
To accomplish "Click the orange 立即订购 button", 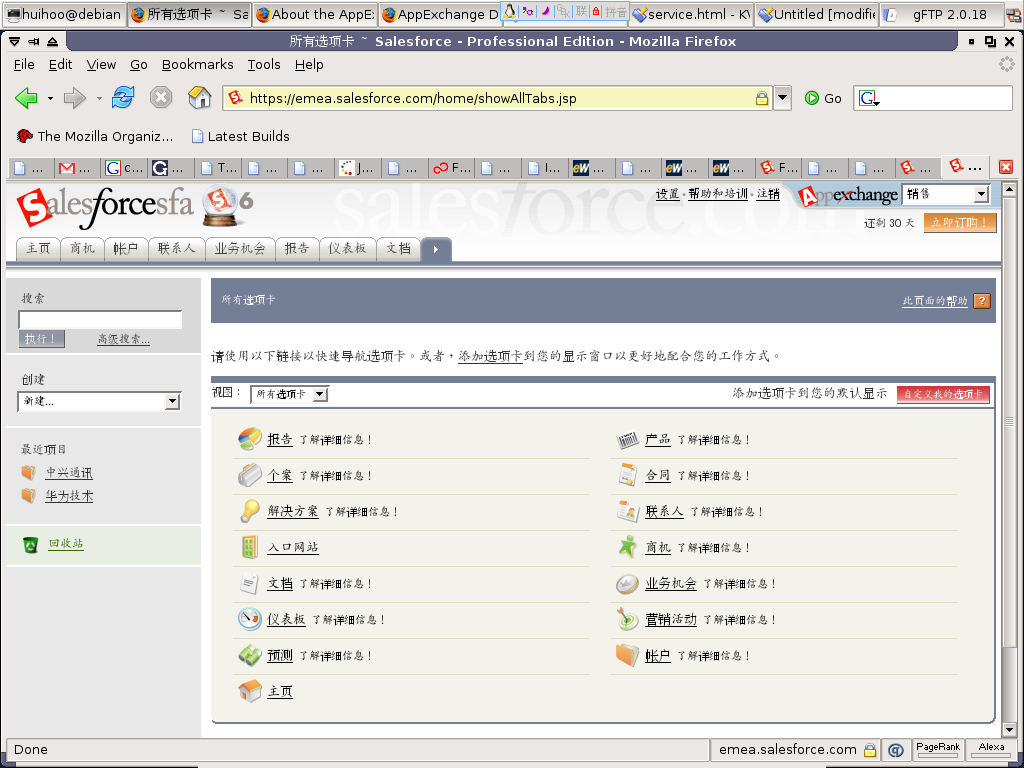I will (x=960, y=223).
